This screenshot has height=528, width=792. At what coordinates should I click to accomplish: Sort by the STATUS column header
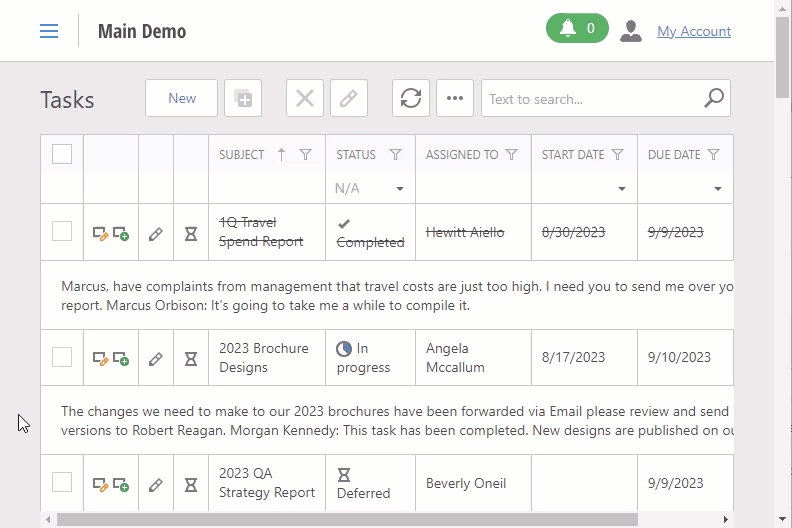pyautogui.click(x=356, y=155)
